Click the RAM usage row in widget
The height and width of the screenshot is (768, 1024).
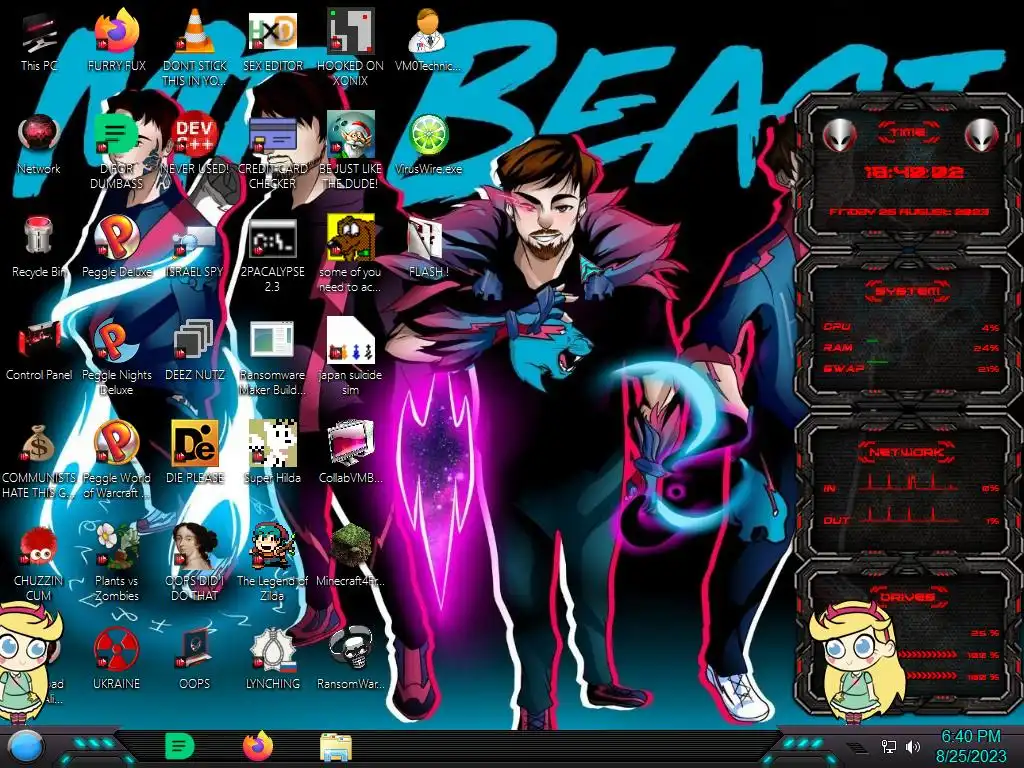910,348
